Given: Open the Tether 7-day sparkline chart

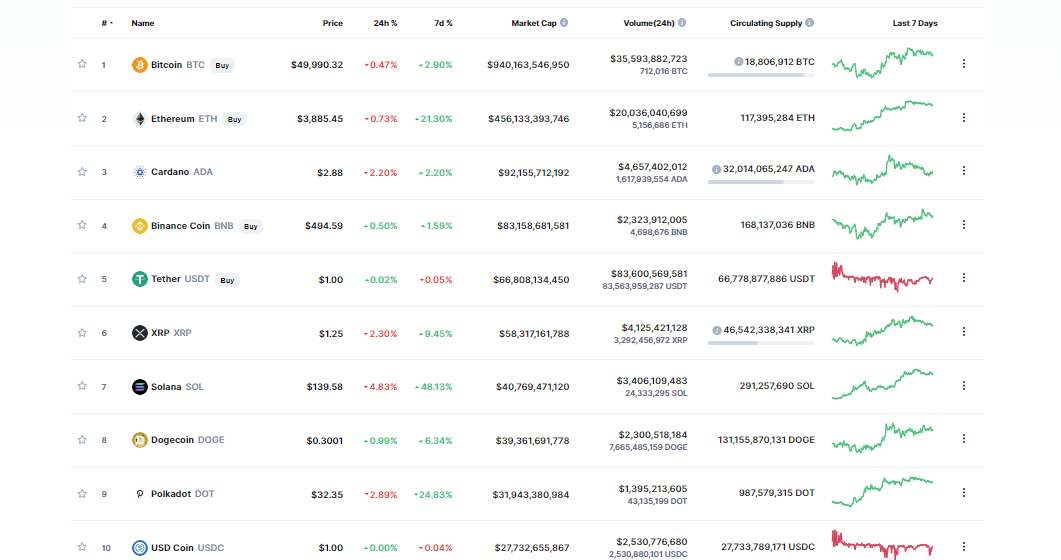Looking at the screenshot, I should tap(882, 277).
